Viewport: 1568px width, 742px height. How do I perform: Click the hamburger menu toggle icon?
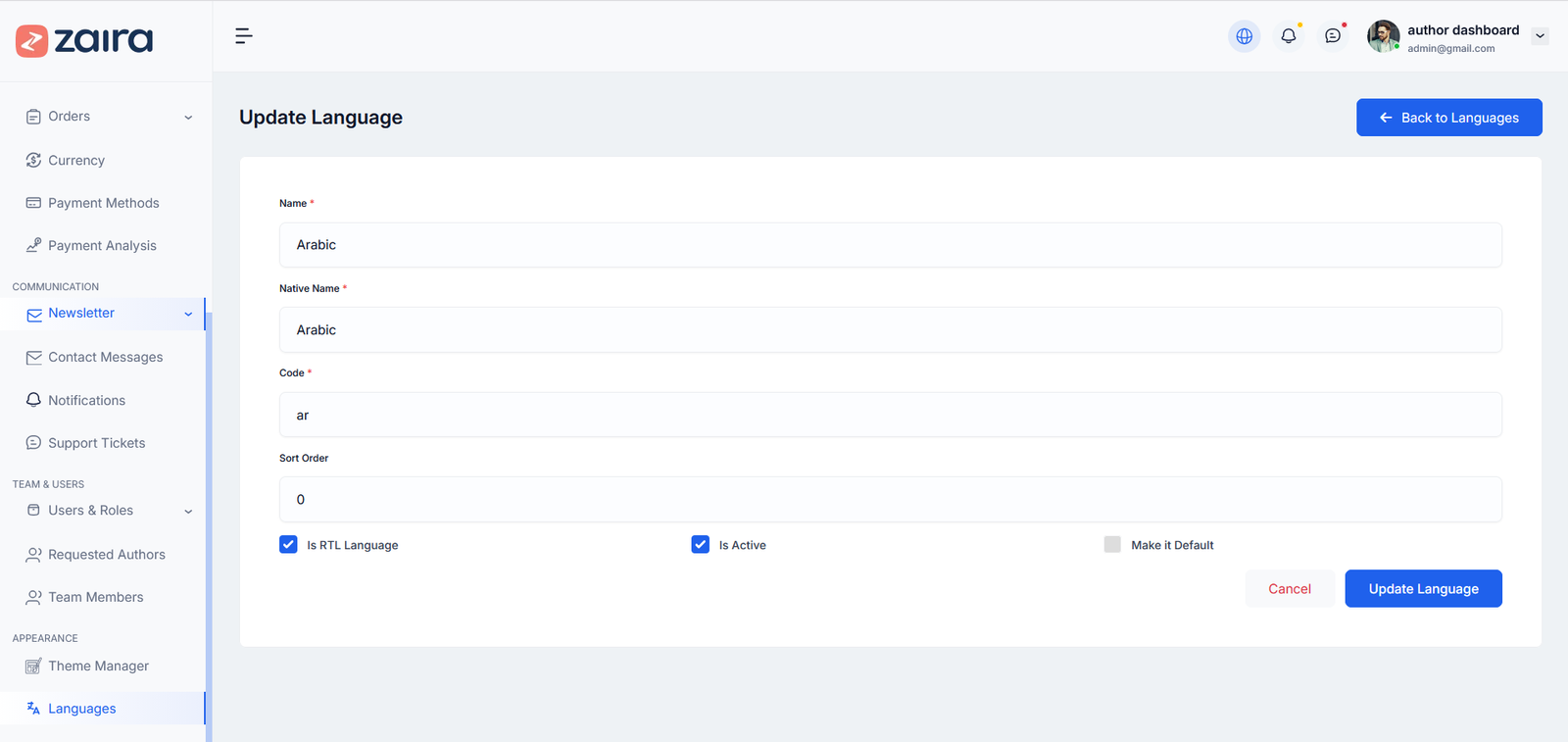[244, 36]
